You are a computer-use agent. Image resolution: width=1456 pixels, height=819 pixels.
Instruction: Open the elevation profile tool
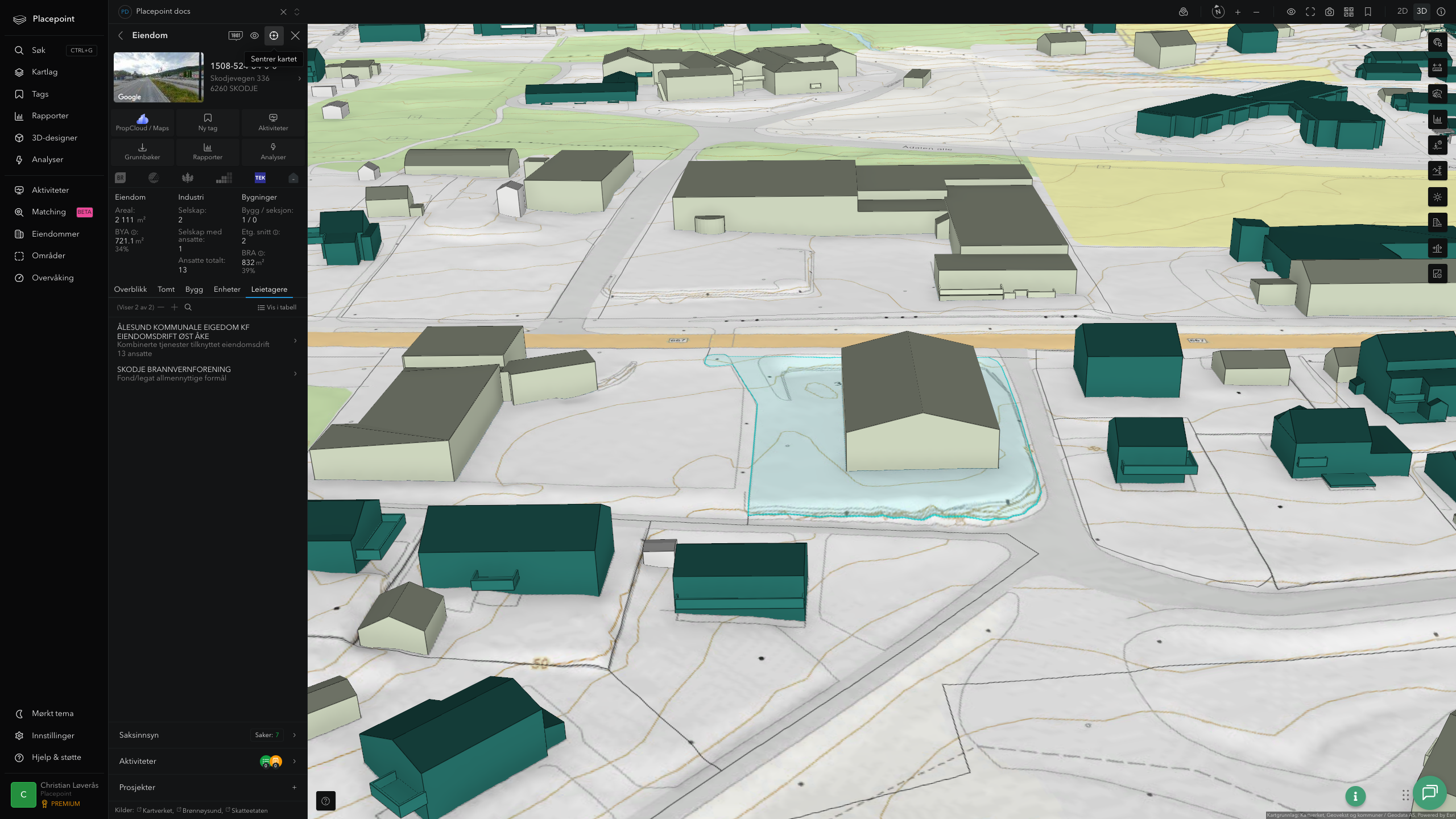1437,171
